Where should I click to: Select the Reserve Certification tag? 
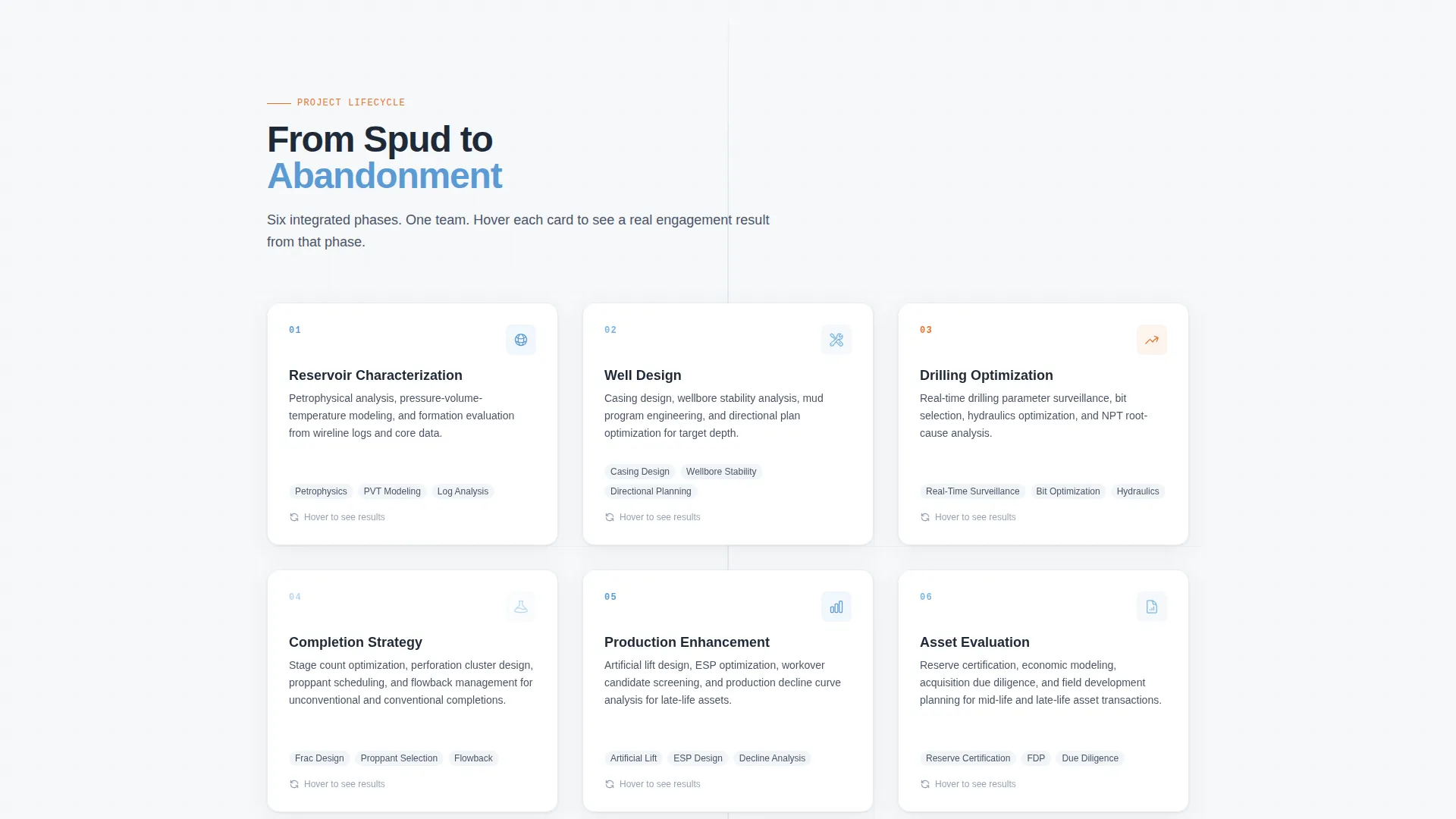[x=968, y=758]
